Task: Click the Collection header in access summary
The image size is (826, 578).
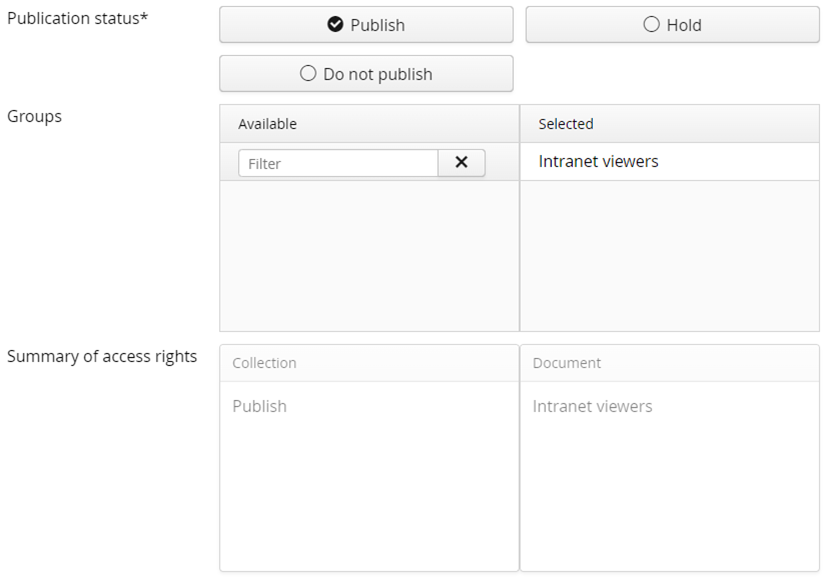Action: [264, 363]
